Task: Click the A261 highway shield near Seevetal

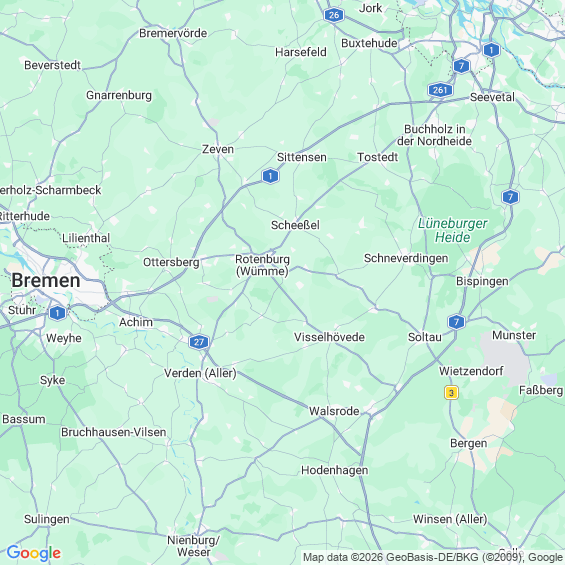Action: (x=440, y=90)
